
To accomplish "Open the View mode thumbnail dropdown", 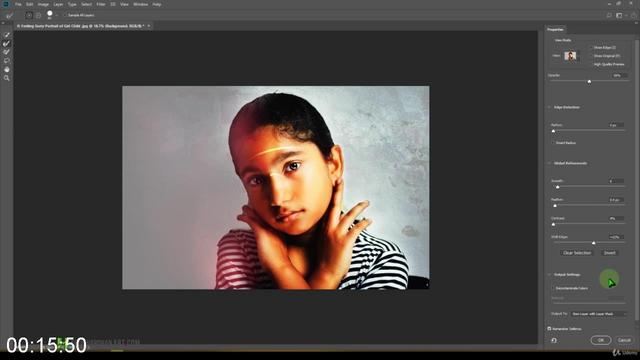I will (x=571, y=56).
